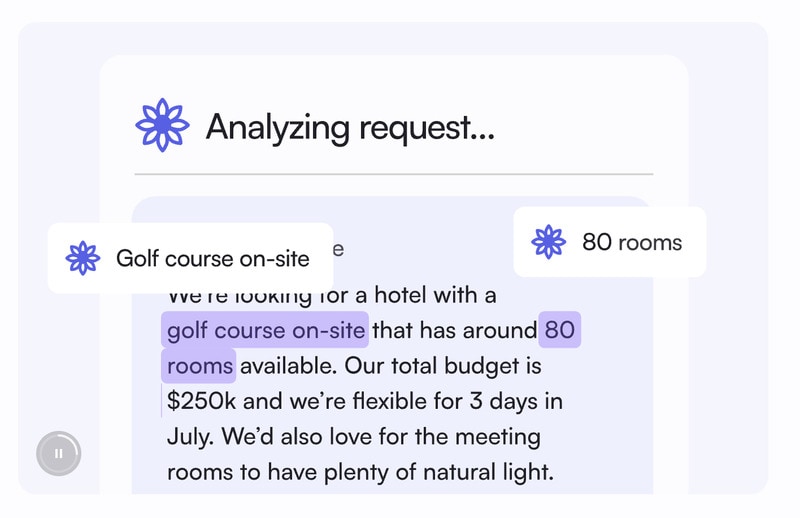Click the divider line below the heading
The height and width of the screenshot is (518, 800).
coord(393,174)
